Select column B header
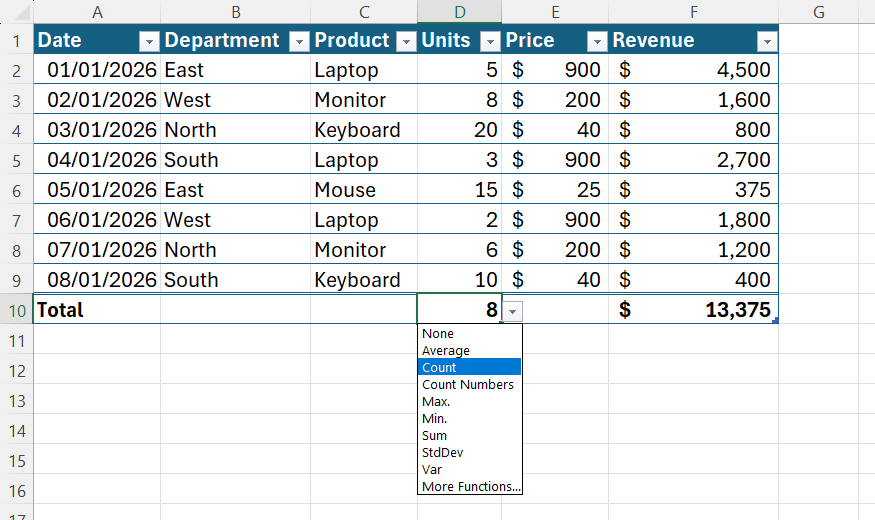875x520 pixels. [235, 12]
